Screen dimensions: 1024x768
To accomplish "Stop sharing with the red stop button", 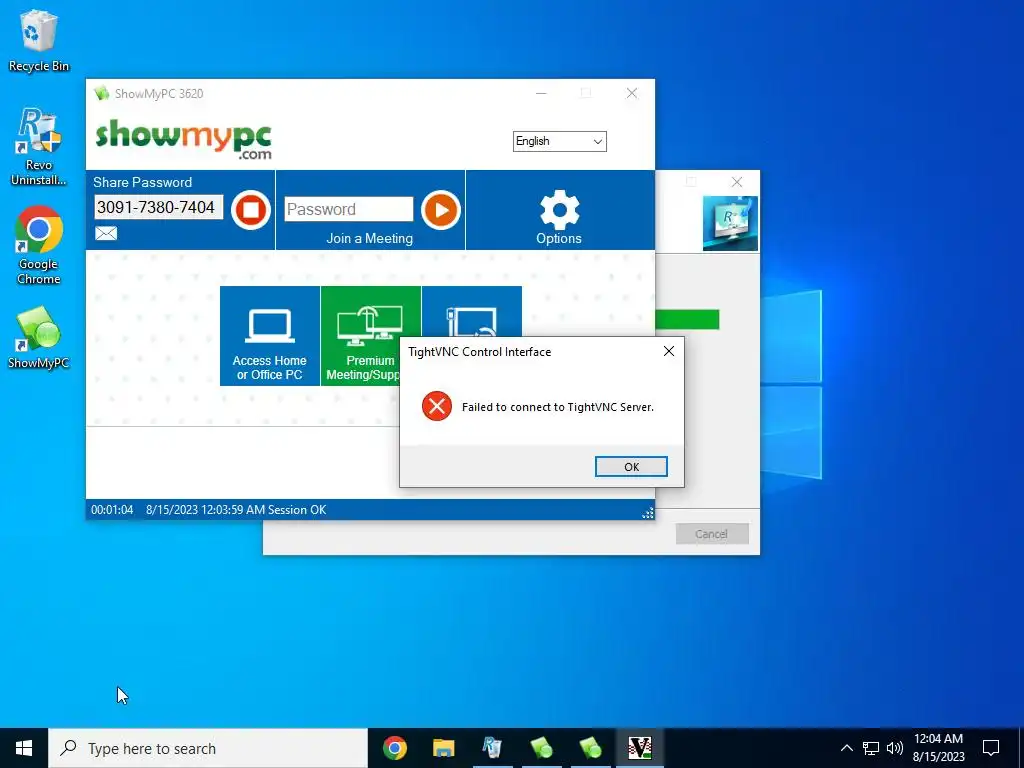I will [x=251, y=210].
